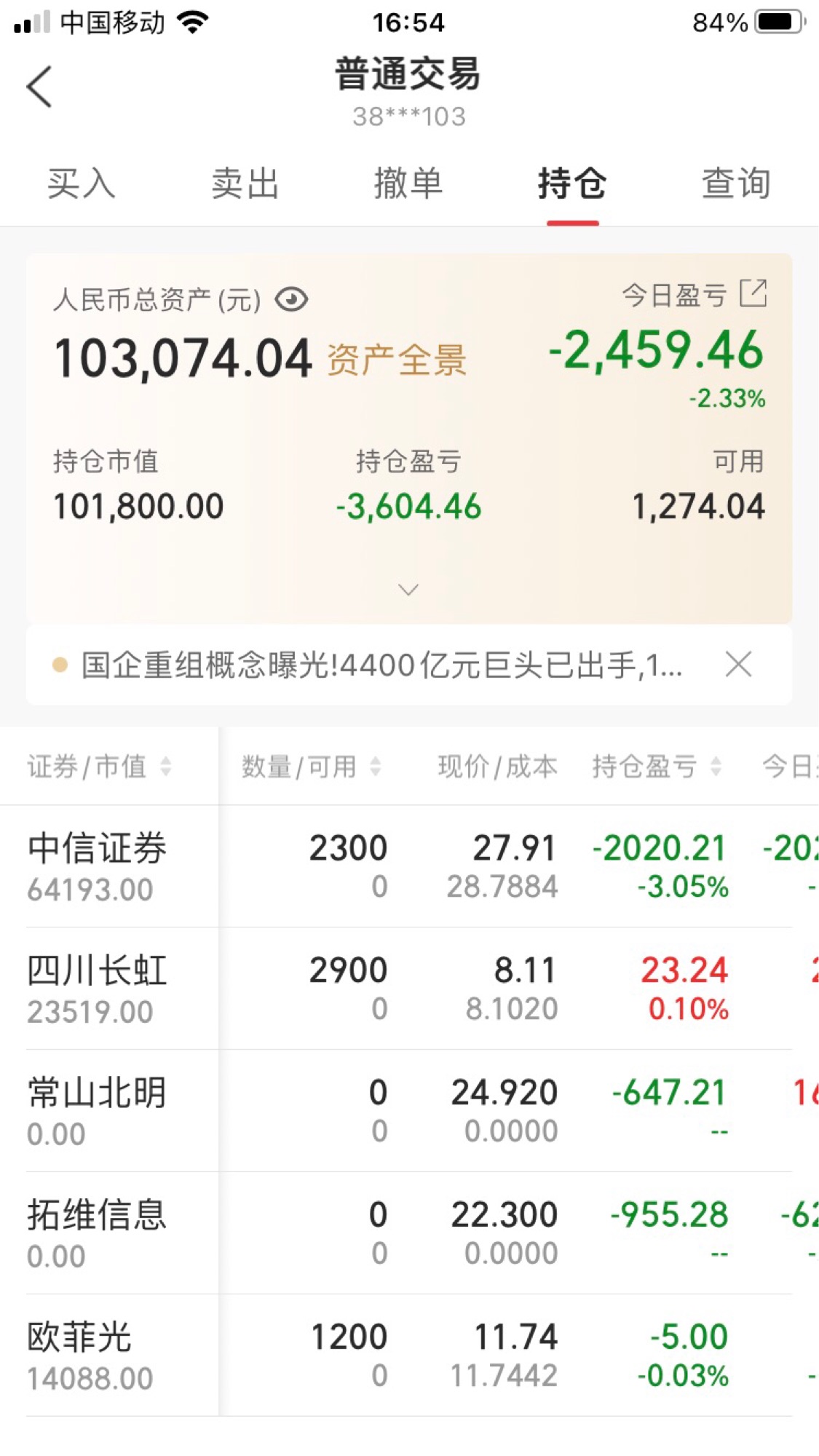Select the 持仓 tab
The height and width of the screenshot is (1456, 819).
point(572,183)
